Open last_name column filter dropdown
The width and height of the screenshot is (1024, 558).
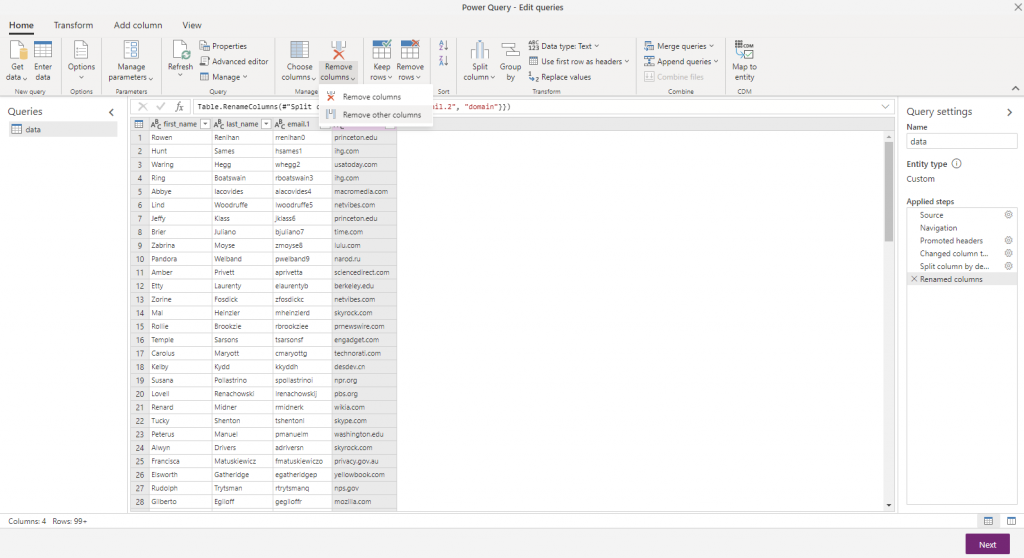266,123
